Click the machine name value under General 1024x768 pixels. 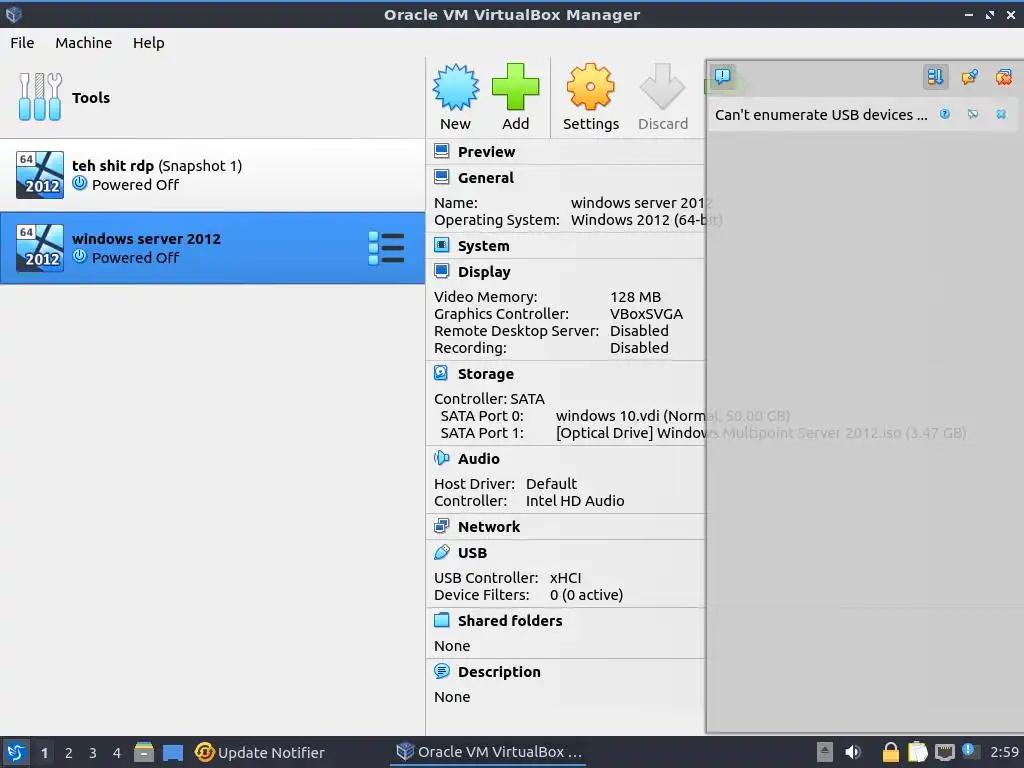coord(641,203)
